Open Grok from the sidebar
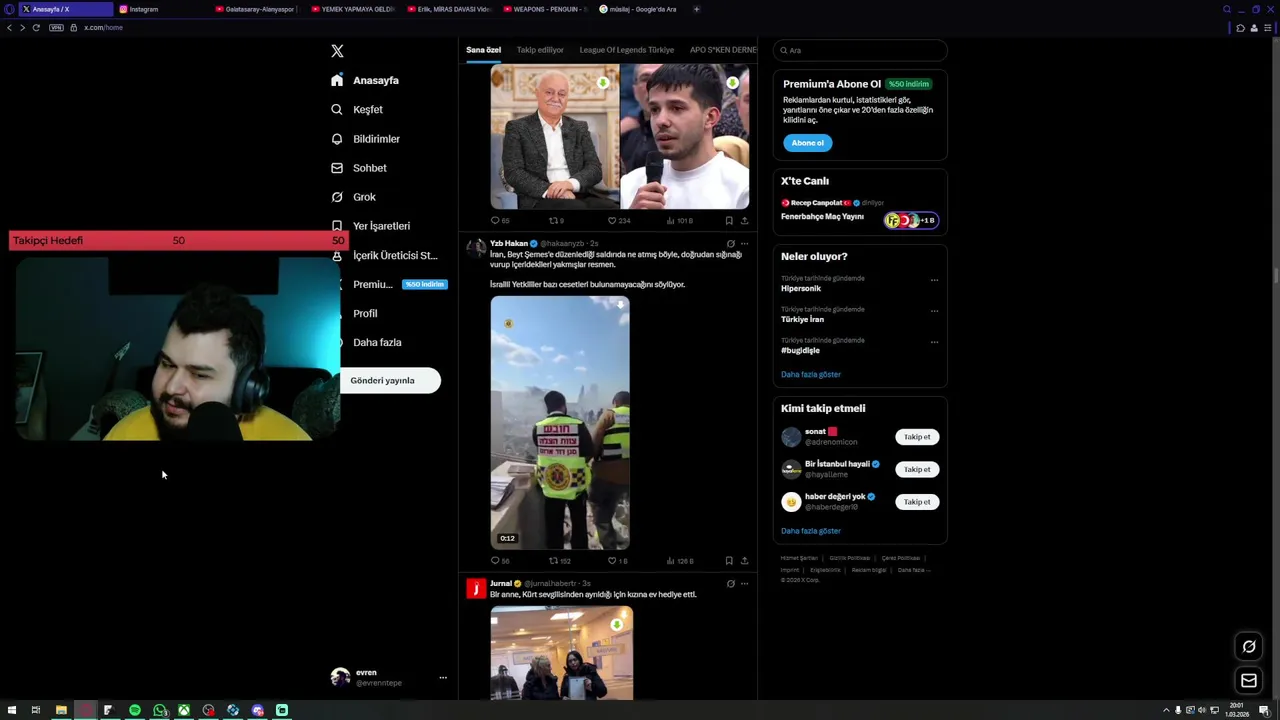Image resolution: width=1280 pixels, height=720 pixels. [353, 197]
